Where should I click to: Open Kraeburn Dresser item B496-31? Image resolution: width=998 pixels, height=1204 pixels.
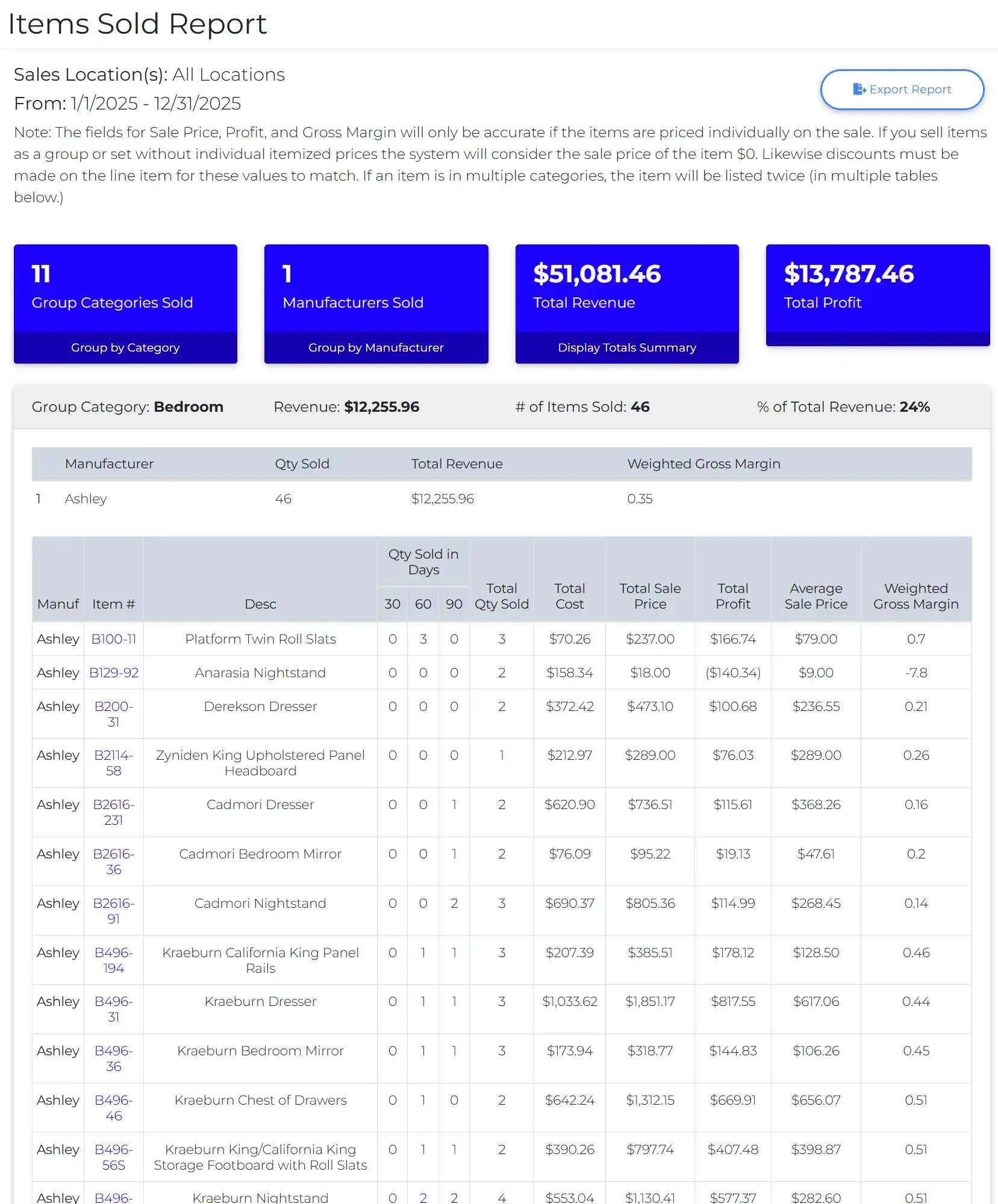point(113,1009)
